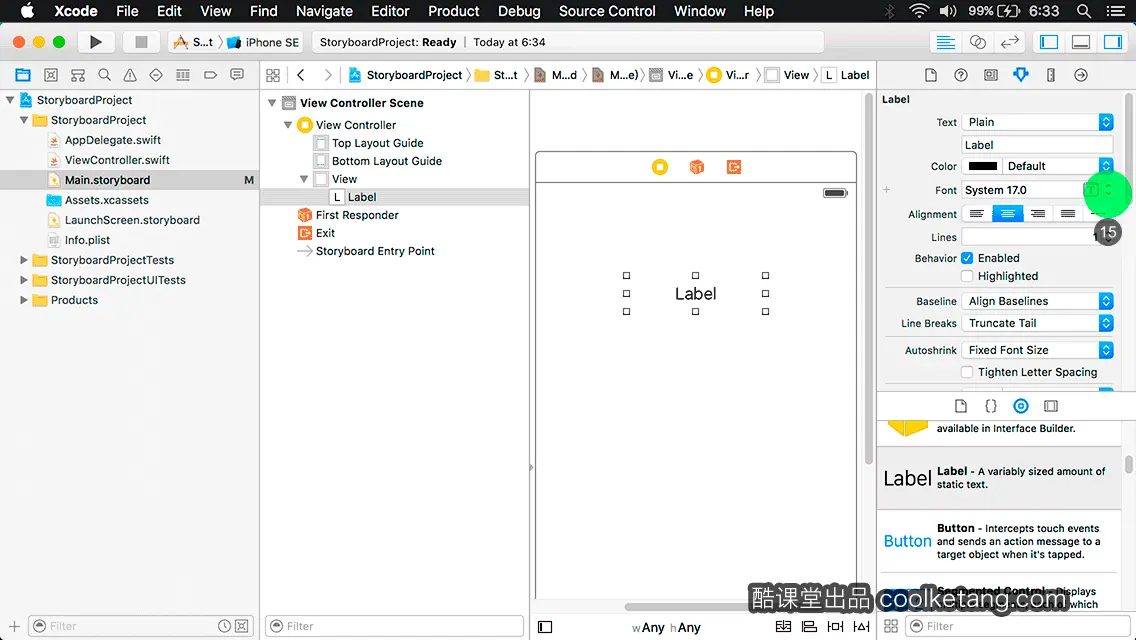Open the Baseline Align Baselines dropdown

point(1037,301)
